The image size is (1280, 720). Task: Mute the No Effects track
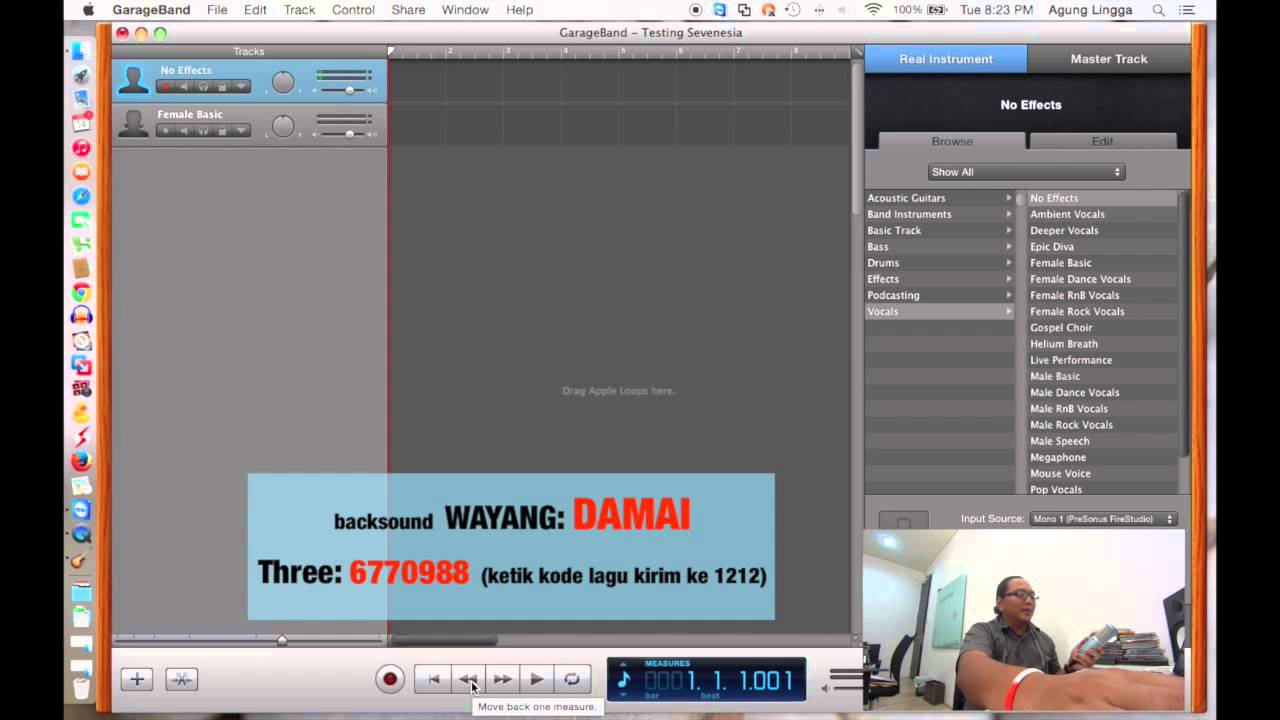pos(184,87)
